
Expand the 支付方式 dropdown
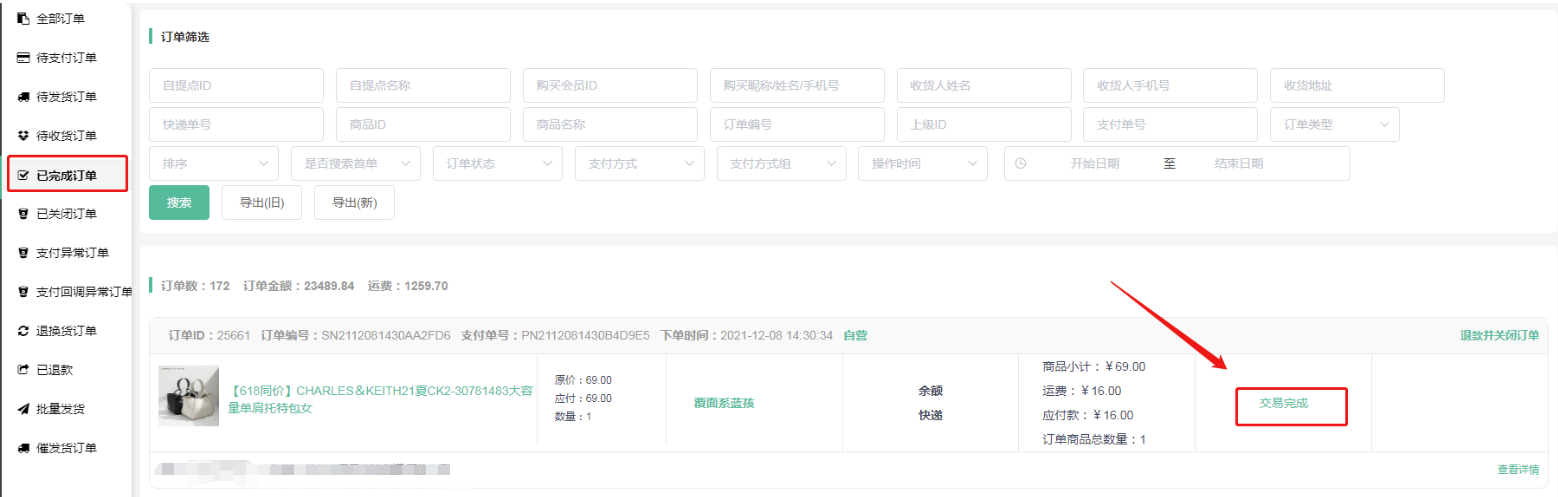click(639, 163)
